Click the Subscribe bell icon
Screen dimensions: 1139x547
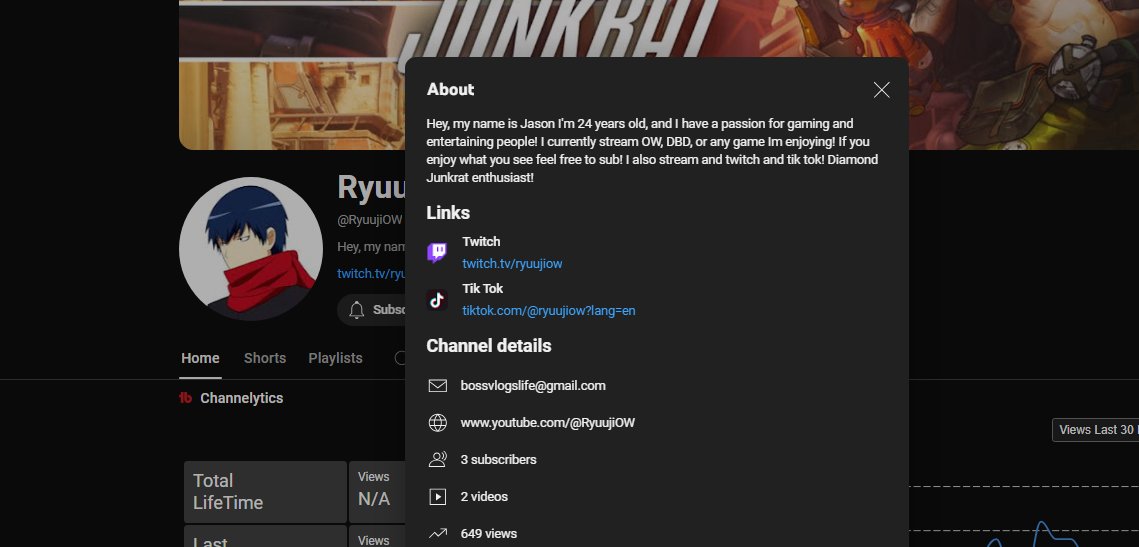(356, 310)
